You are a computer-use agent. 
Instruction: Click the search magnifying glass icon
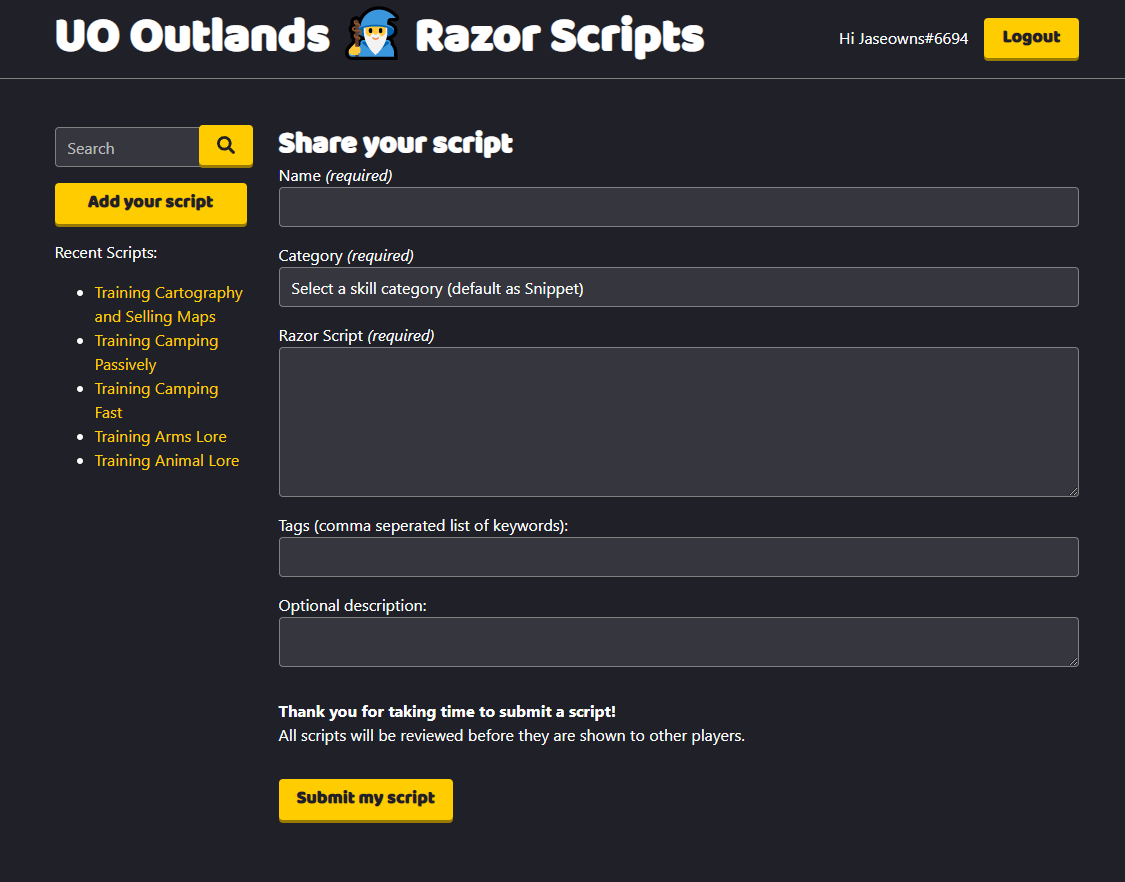point(225,146)
